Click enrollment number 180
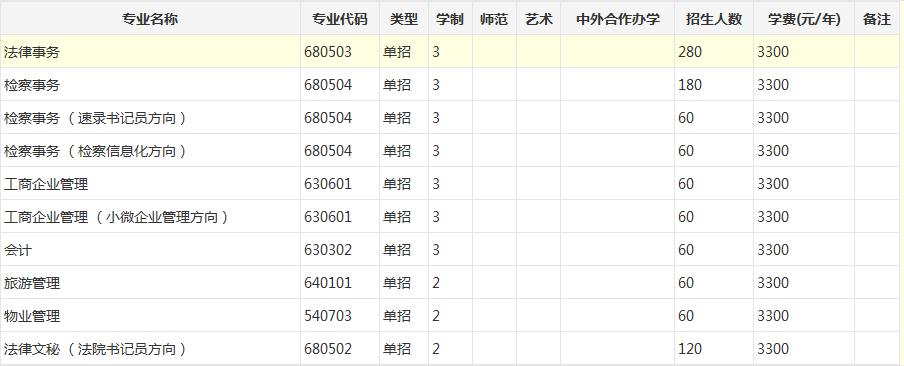 click(690, 85)
